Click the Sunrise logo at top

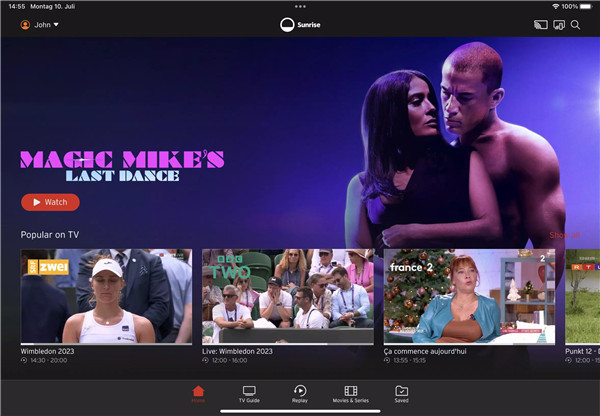[x=300, y=25]
